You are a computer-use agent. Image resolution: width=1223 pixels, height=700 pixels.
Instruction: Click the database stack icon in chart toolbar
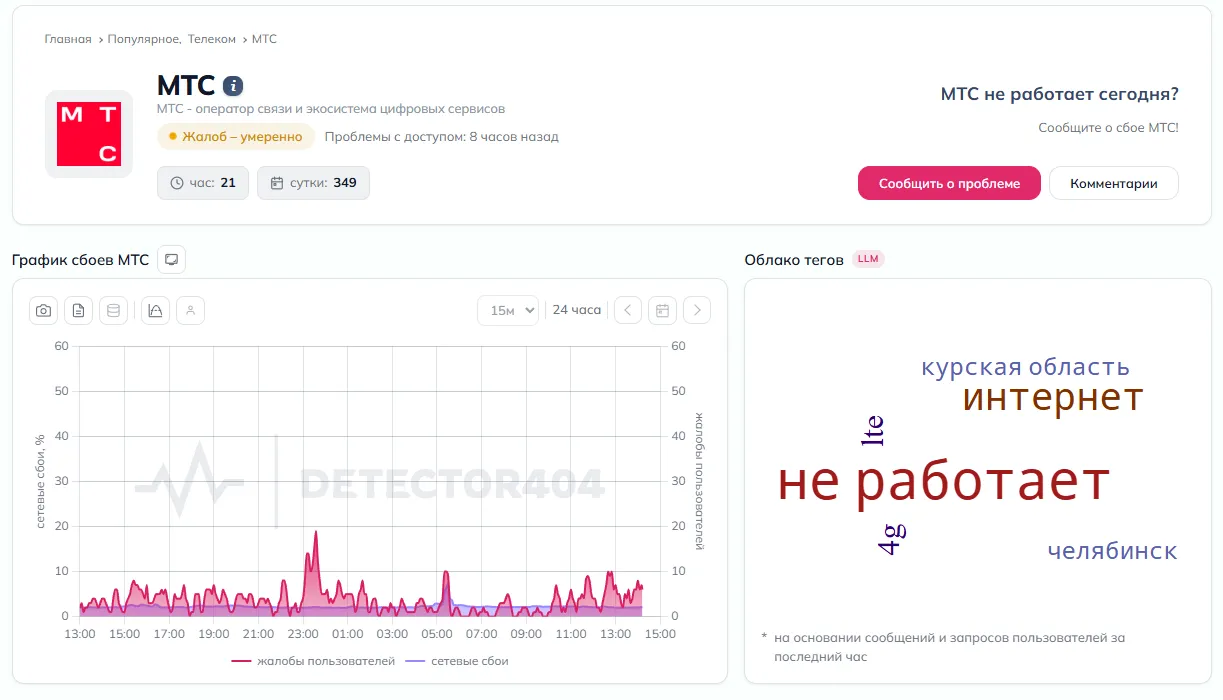(113, 311)
